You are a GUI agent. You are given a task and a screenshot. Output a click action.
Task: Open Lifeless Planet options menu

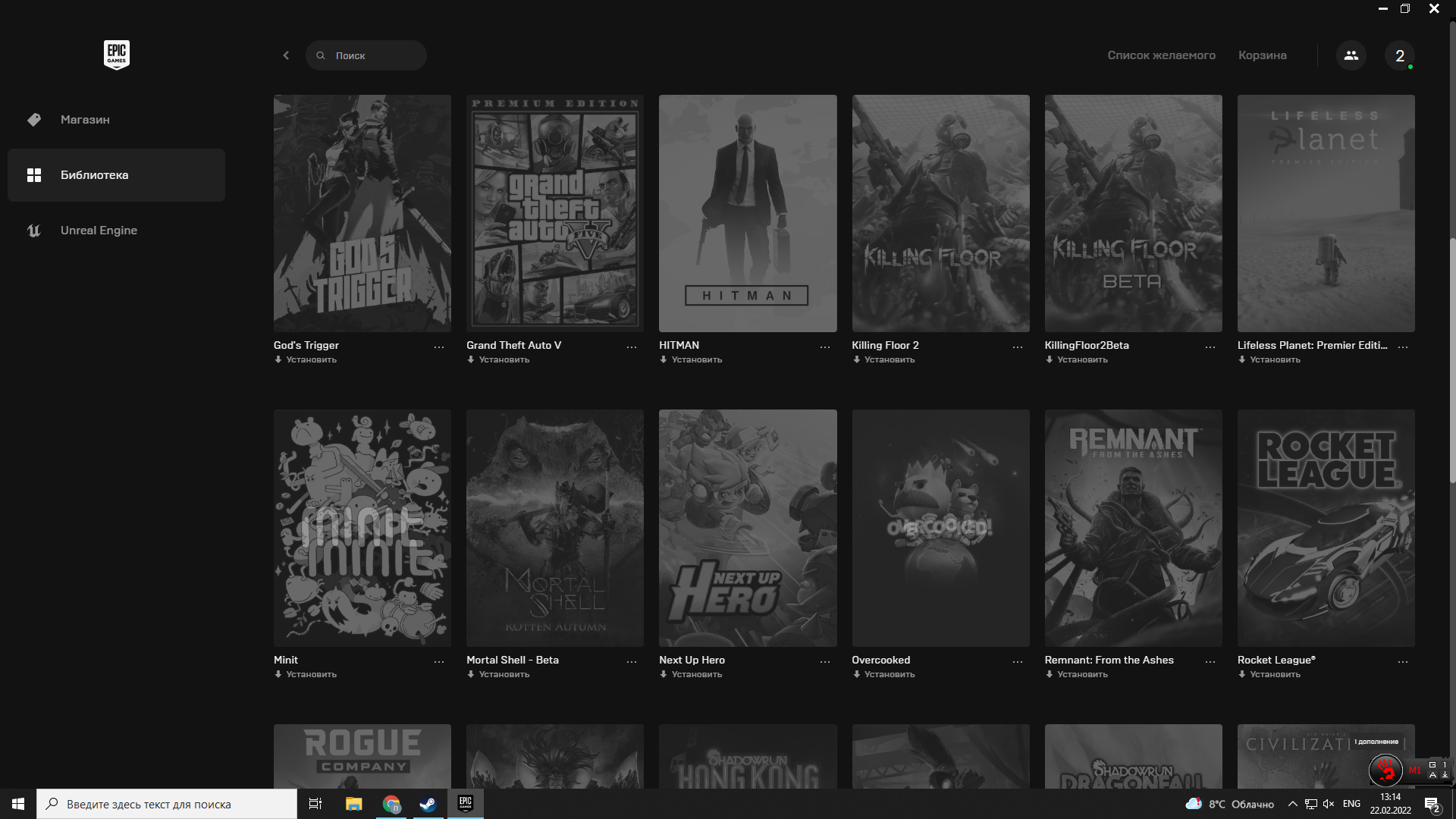[1403, 347]
